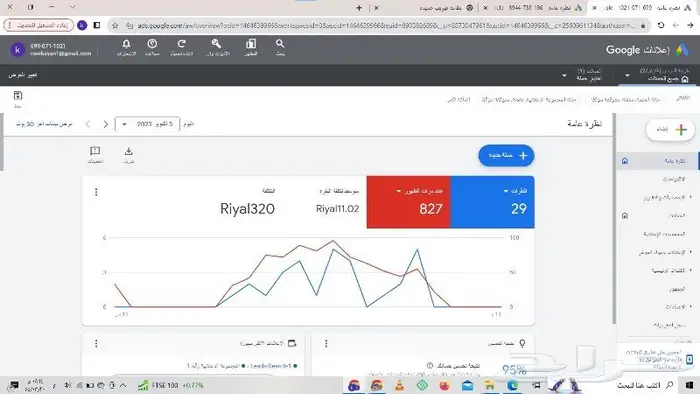Expand the clicks metric dropdown on the blue tile

(x=506, y=191)
